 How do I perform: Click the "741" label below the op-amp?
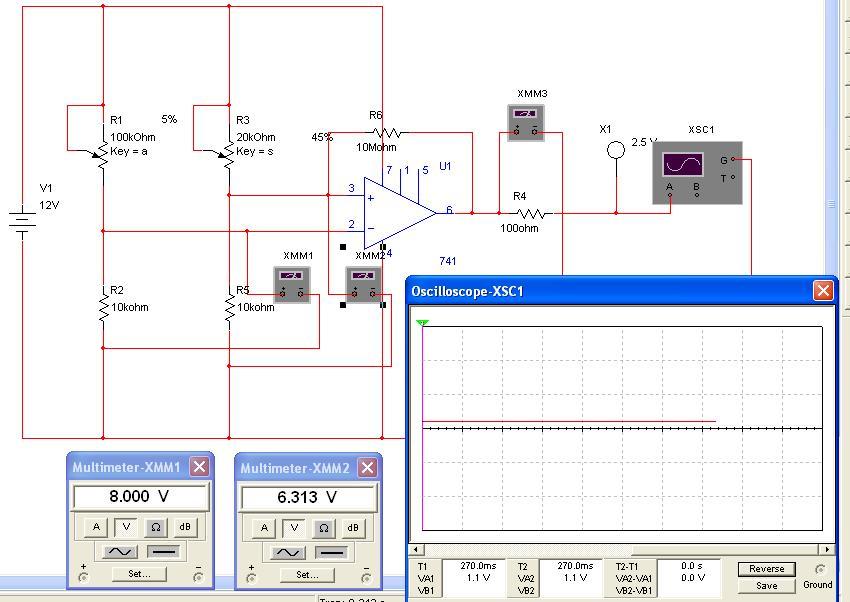point(448,261)
